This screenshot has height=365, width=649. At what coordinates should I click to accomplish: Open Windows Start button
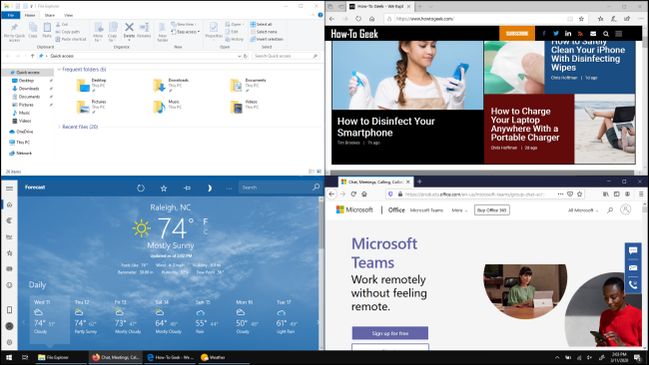click(9, 357)
